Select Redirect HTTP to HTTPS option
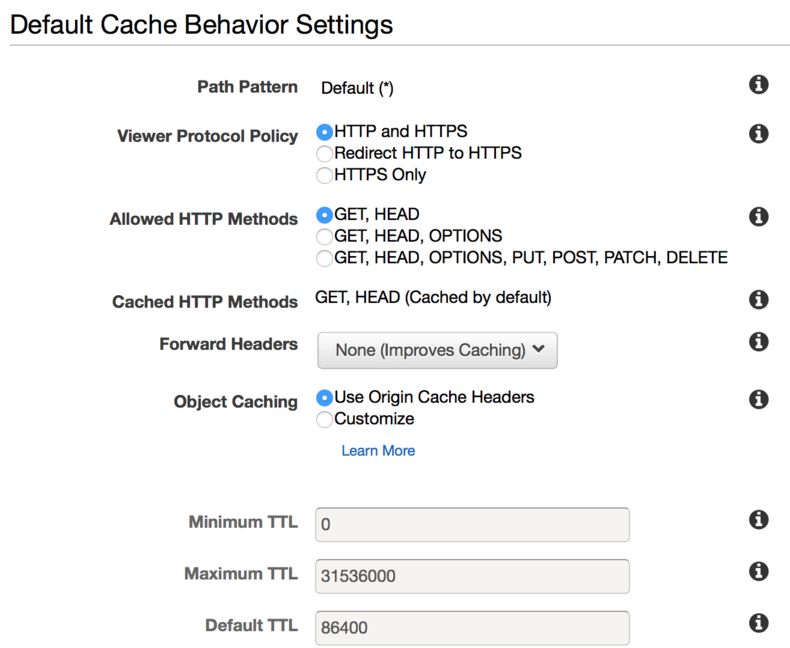Viewport: 790px width, 648px height. coord(325,154)
